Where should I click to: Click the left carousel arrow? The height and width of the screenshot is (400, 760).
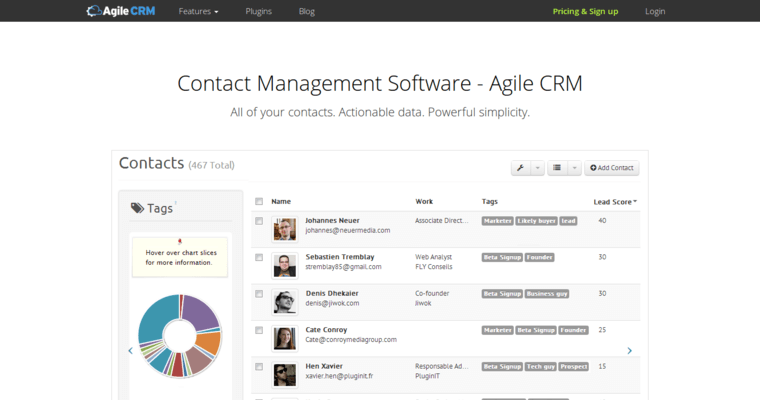coord(130,350)
